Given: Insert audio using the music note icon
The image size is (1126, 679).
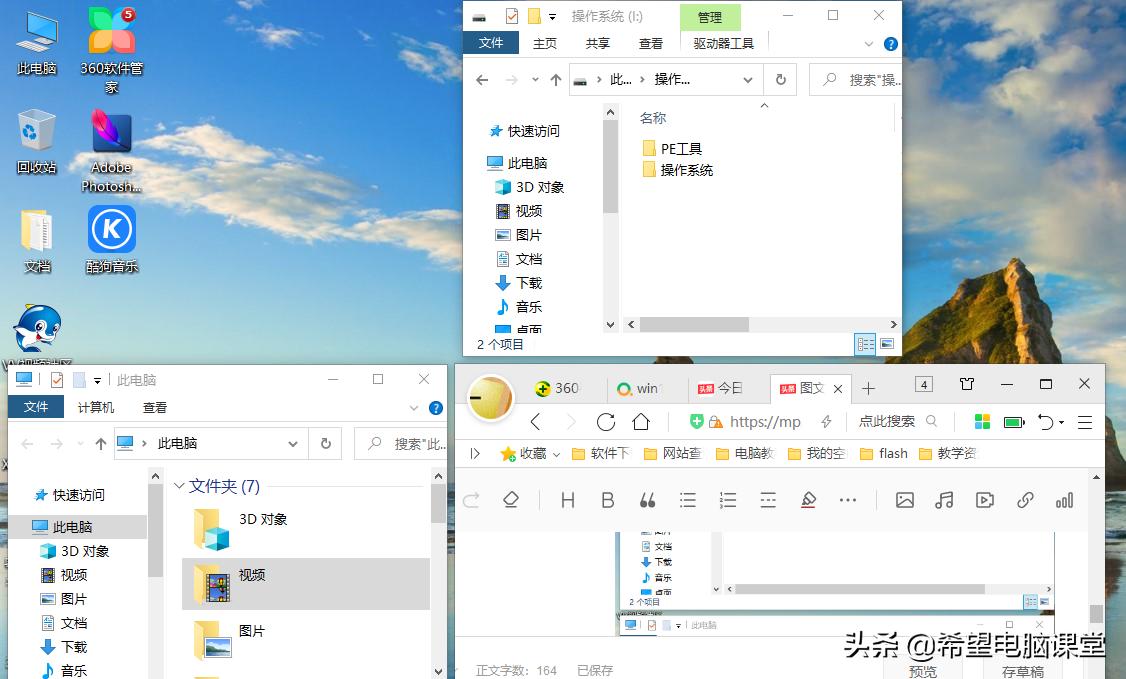Looking at the screenshot, I should click(944, 500).
